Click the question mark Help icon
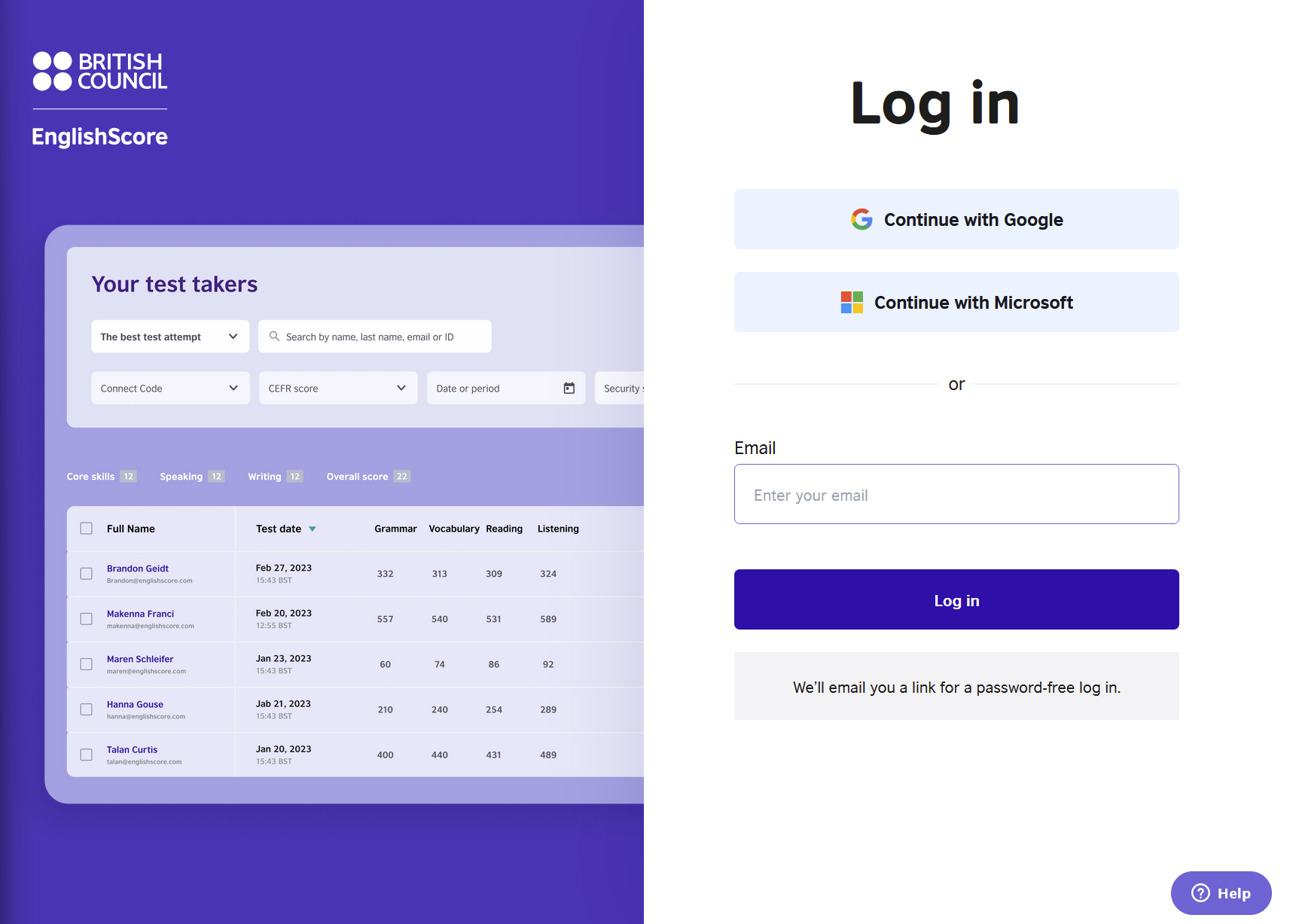 (1200, 893)
